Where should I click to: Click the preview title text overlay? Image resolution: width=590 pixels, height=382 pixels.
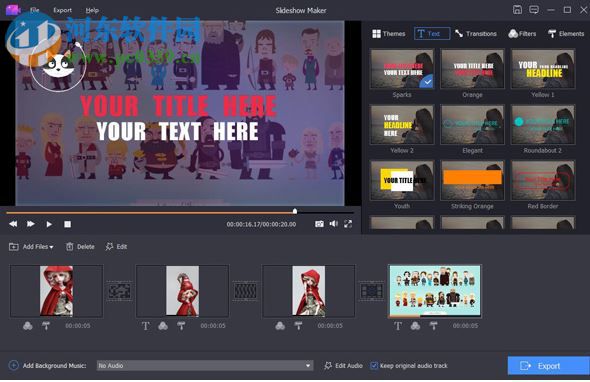coord(178,106)
